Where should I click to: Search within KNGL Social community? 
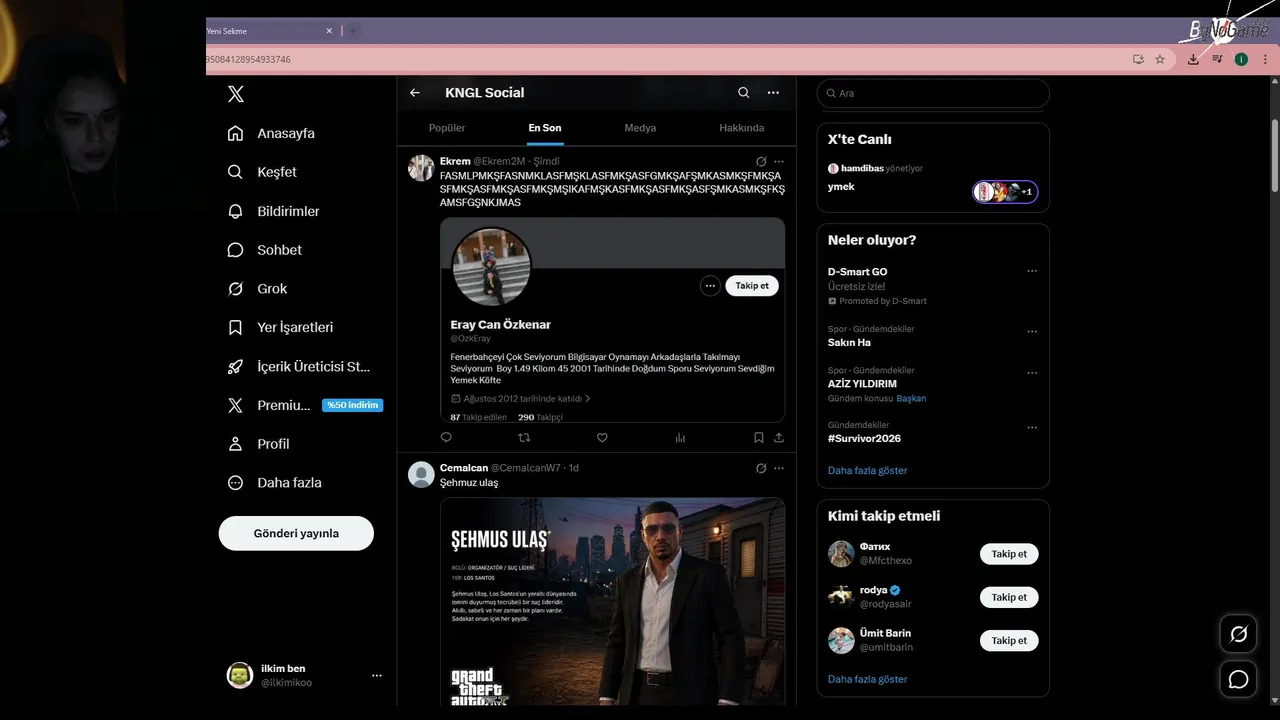point(744,93)
